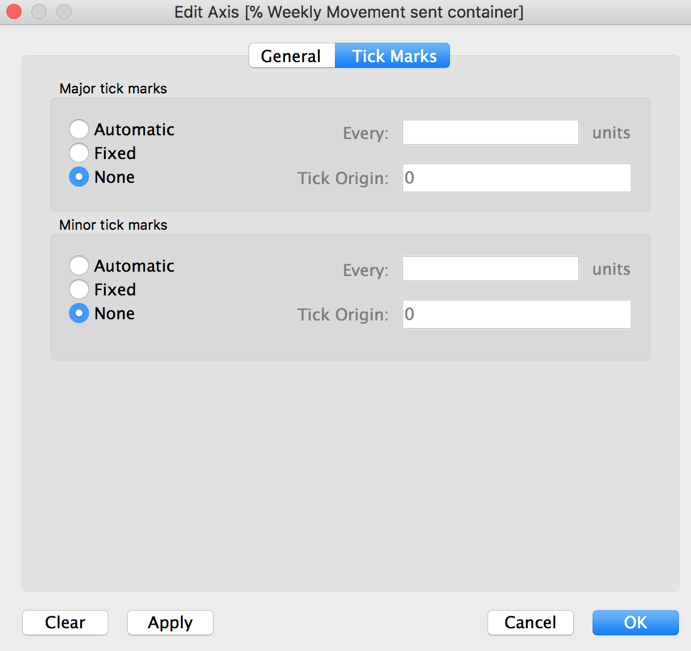Click the Apply button
The height and width of the screenshot is (651, 691).
(x=170, y=622)
